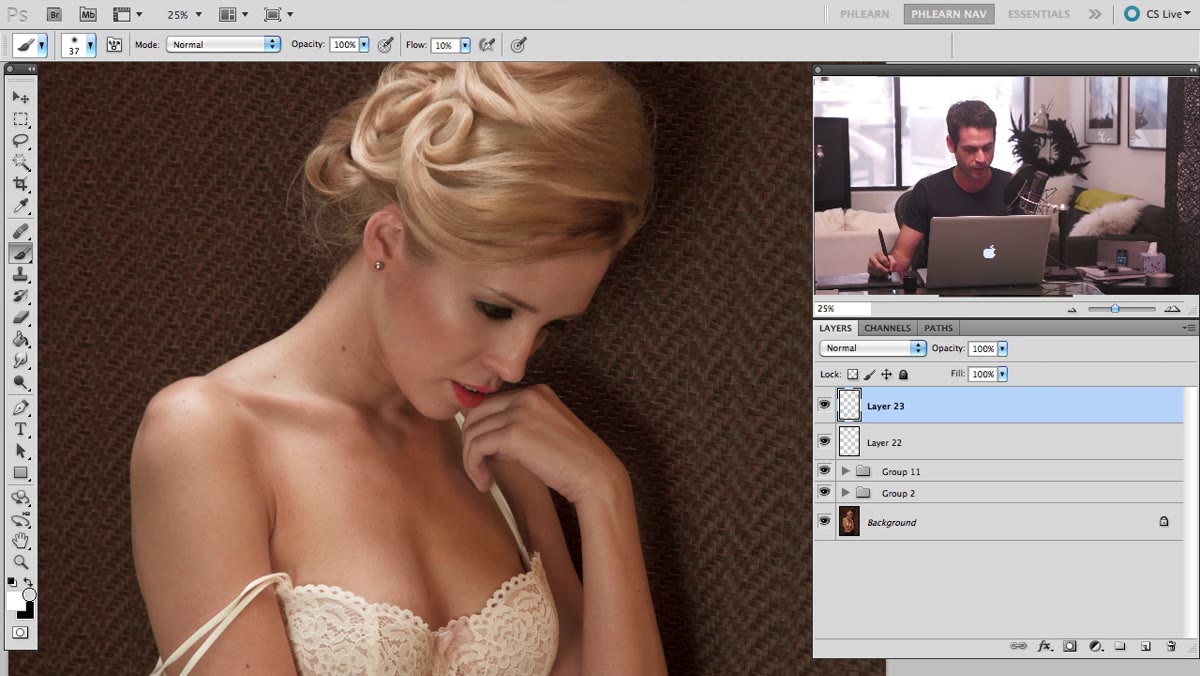Select the Brush tool in the toolbox
Screen dimensions: 1200x676
point(20,254)
